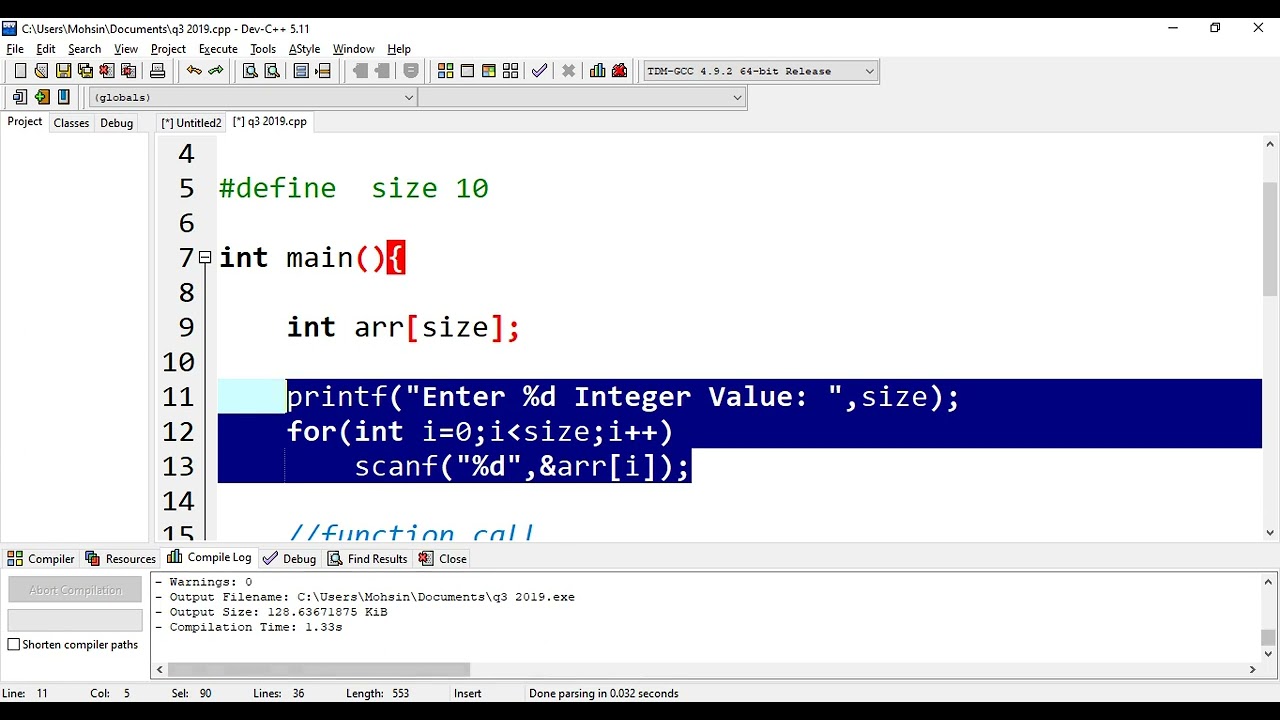Click the Close file toolbar icon
Screen dimensions: 1280x720
[107, 71]
